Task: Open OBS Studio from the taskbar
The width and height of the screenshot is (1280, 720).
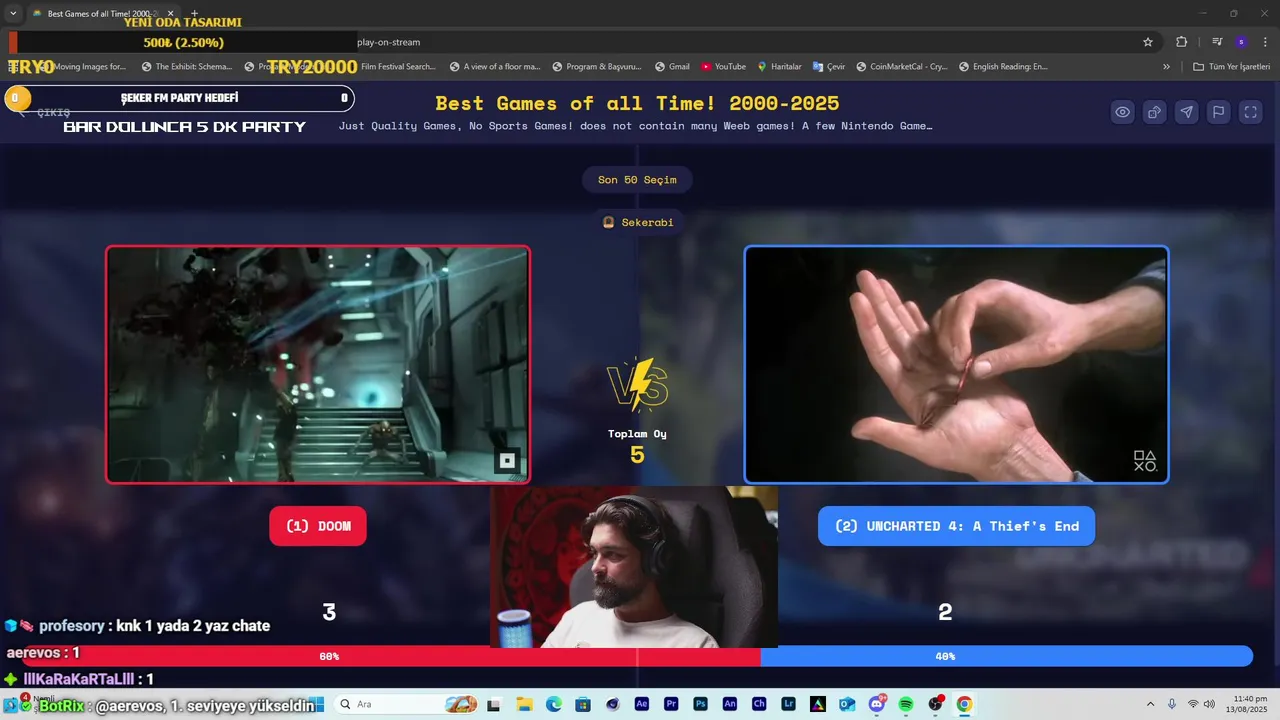Action: [x=936, y=704]
